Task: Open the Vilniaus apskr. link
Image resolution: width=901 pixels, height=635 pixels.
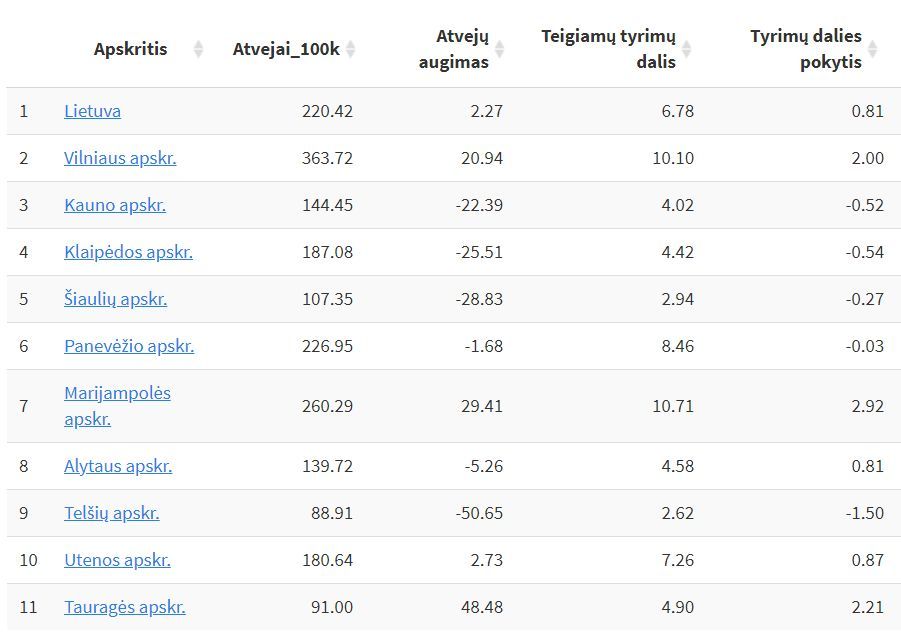Action: tap(120, 158)
